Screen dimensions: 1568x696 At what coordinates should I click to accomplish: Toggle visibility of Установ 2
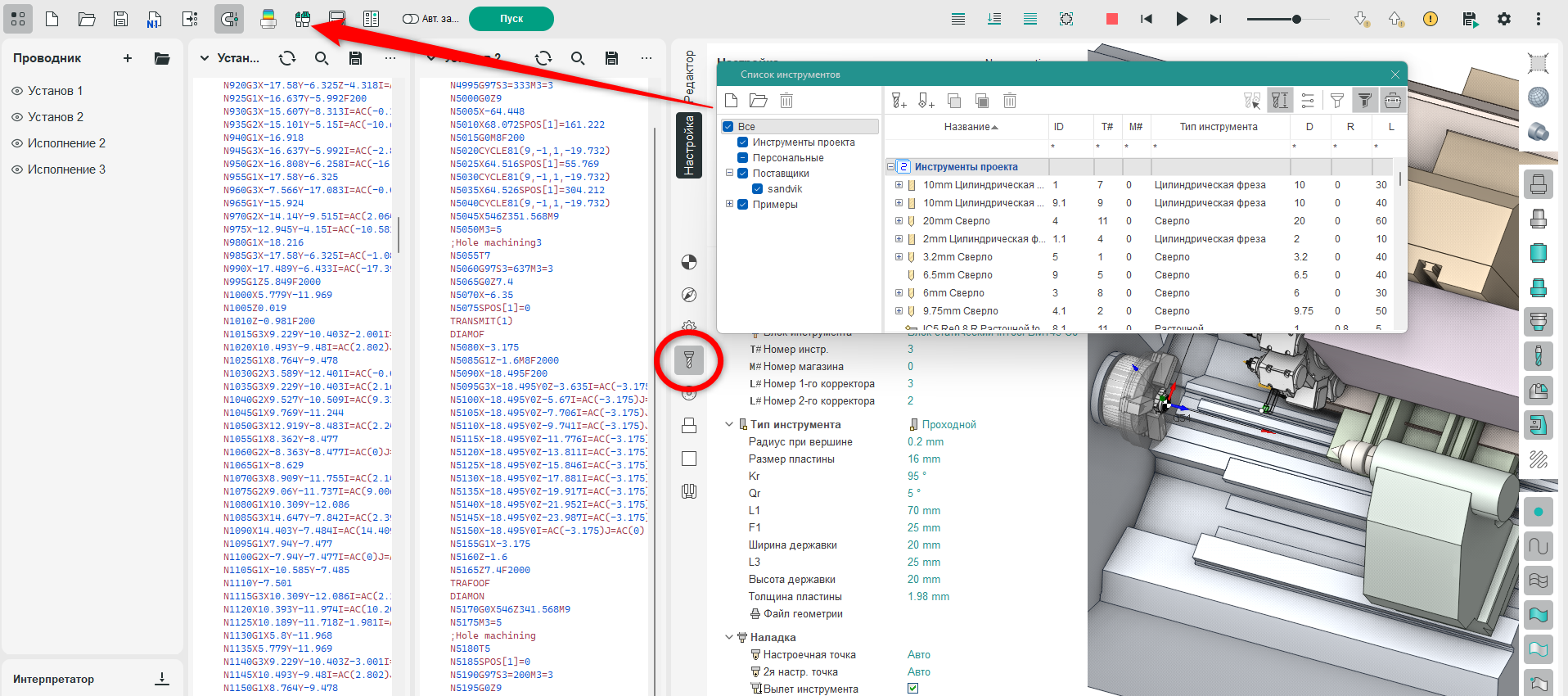[17, 117]
